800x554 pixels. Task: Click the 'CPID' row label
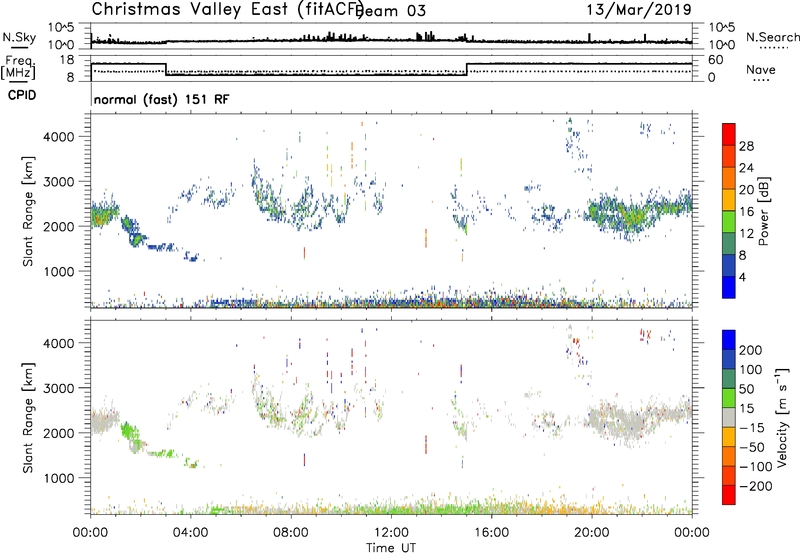[x=22, y=95]
